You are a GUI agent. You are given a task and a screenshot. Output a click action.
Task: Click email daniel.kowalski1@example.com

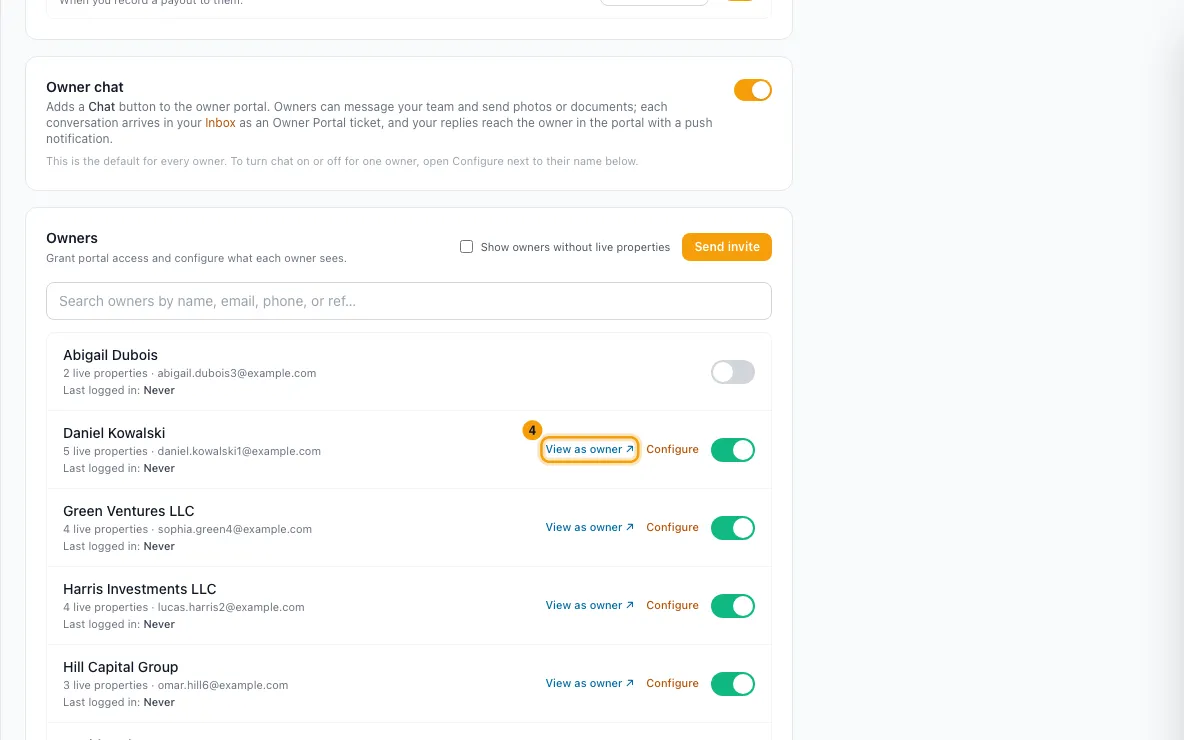pos(239,451)
